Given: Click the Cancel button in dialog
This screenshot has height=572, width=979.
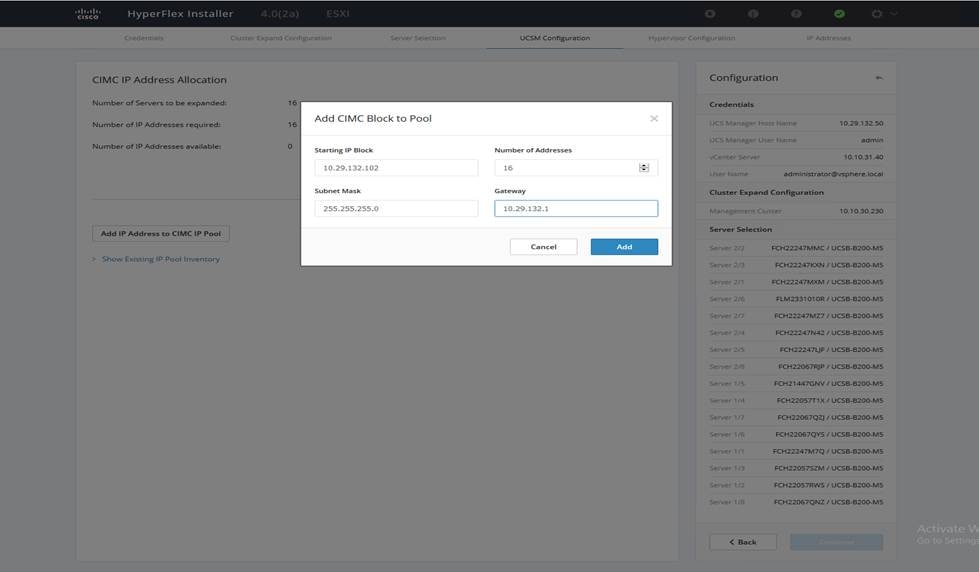Looking at the screenshot, I should click(543, 247).
